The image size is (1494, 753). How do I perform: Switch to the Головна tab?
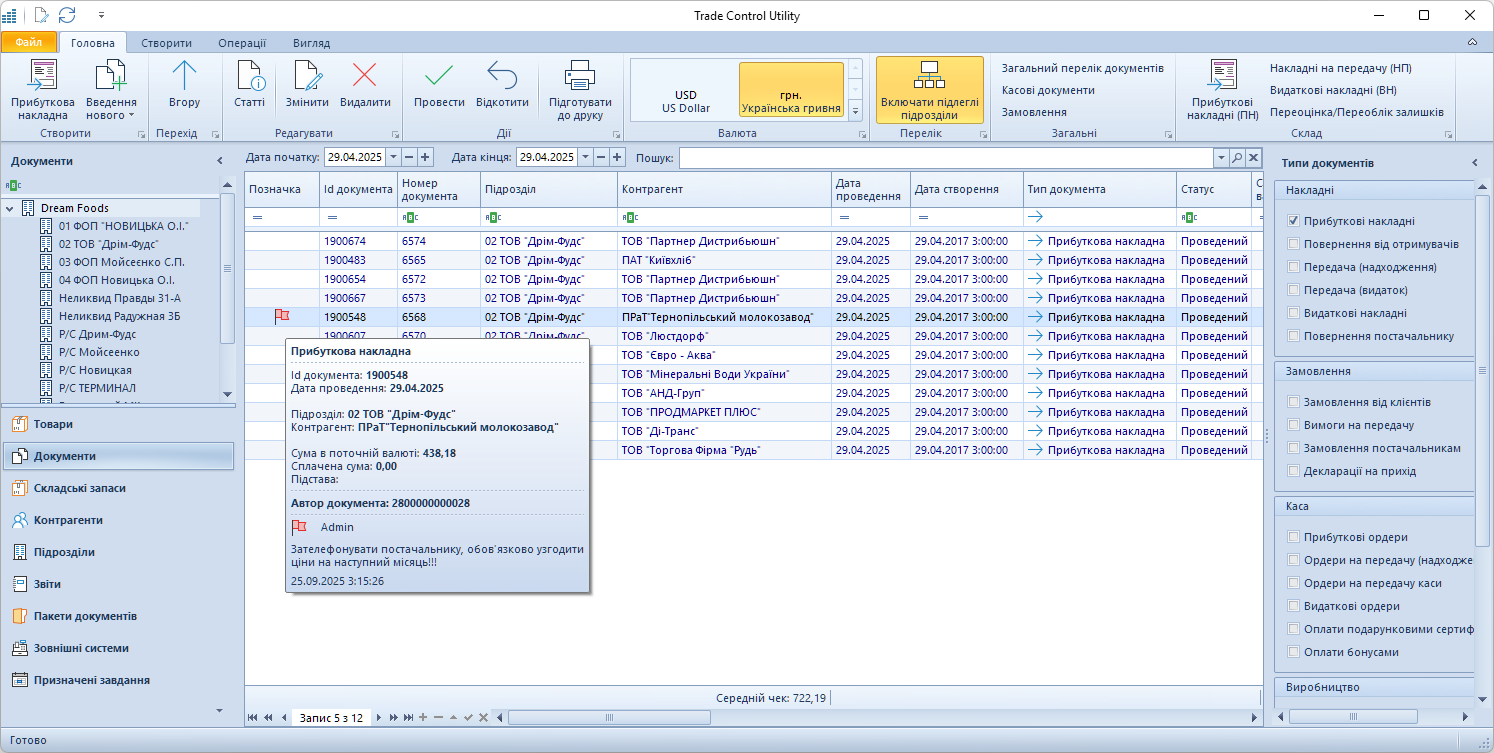click(x=93, y=43)
